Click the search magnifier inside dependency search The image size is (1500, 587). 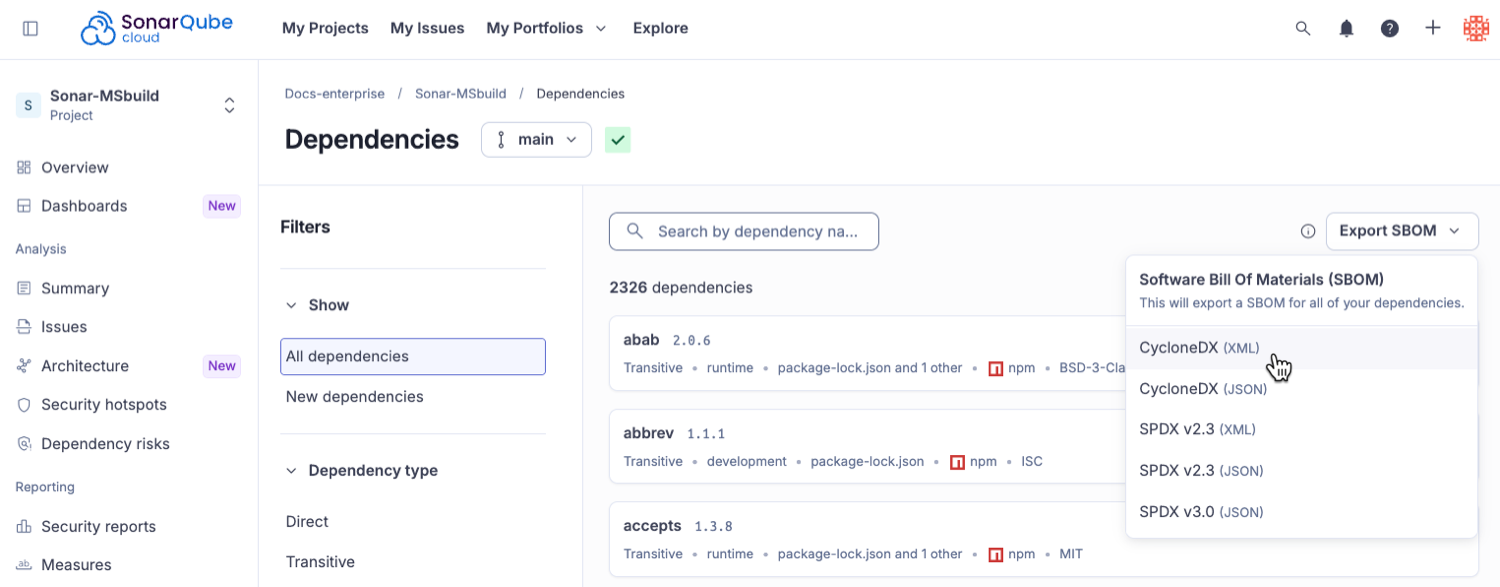(x=634, y=231)
